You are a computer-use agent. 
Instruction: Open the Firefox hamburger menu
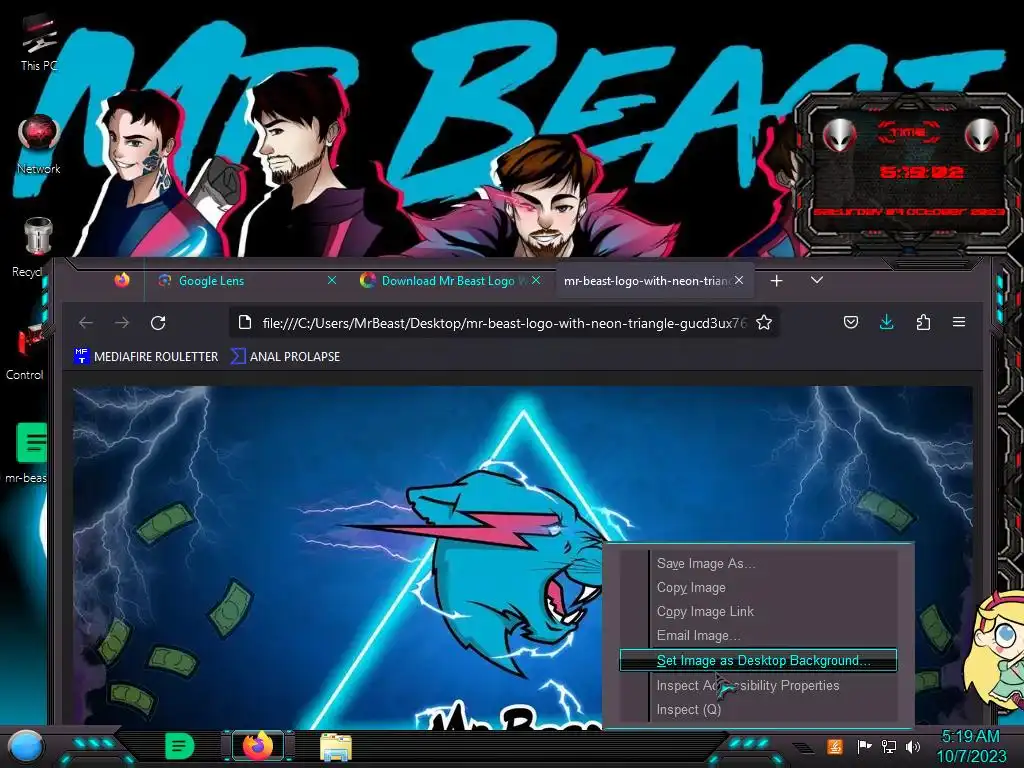[959, 322]
